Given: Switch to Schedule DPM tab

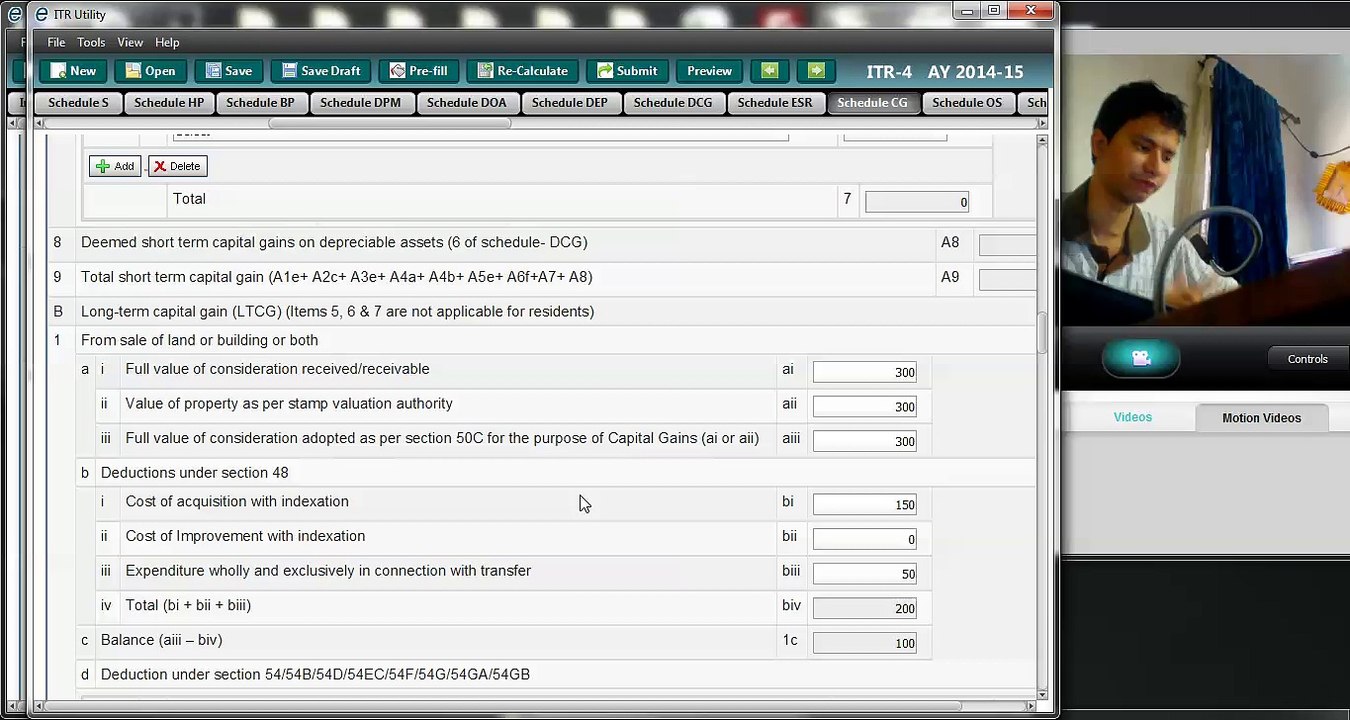Looking at the screenshot, I should [x=360, y=102].
